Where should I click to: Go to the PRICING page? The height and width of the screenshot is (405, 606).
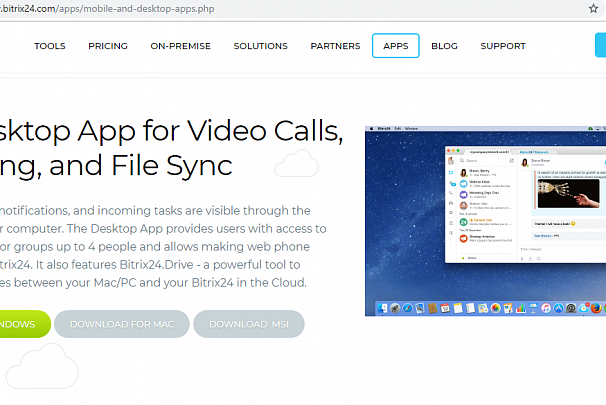[x=108, y=46]
